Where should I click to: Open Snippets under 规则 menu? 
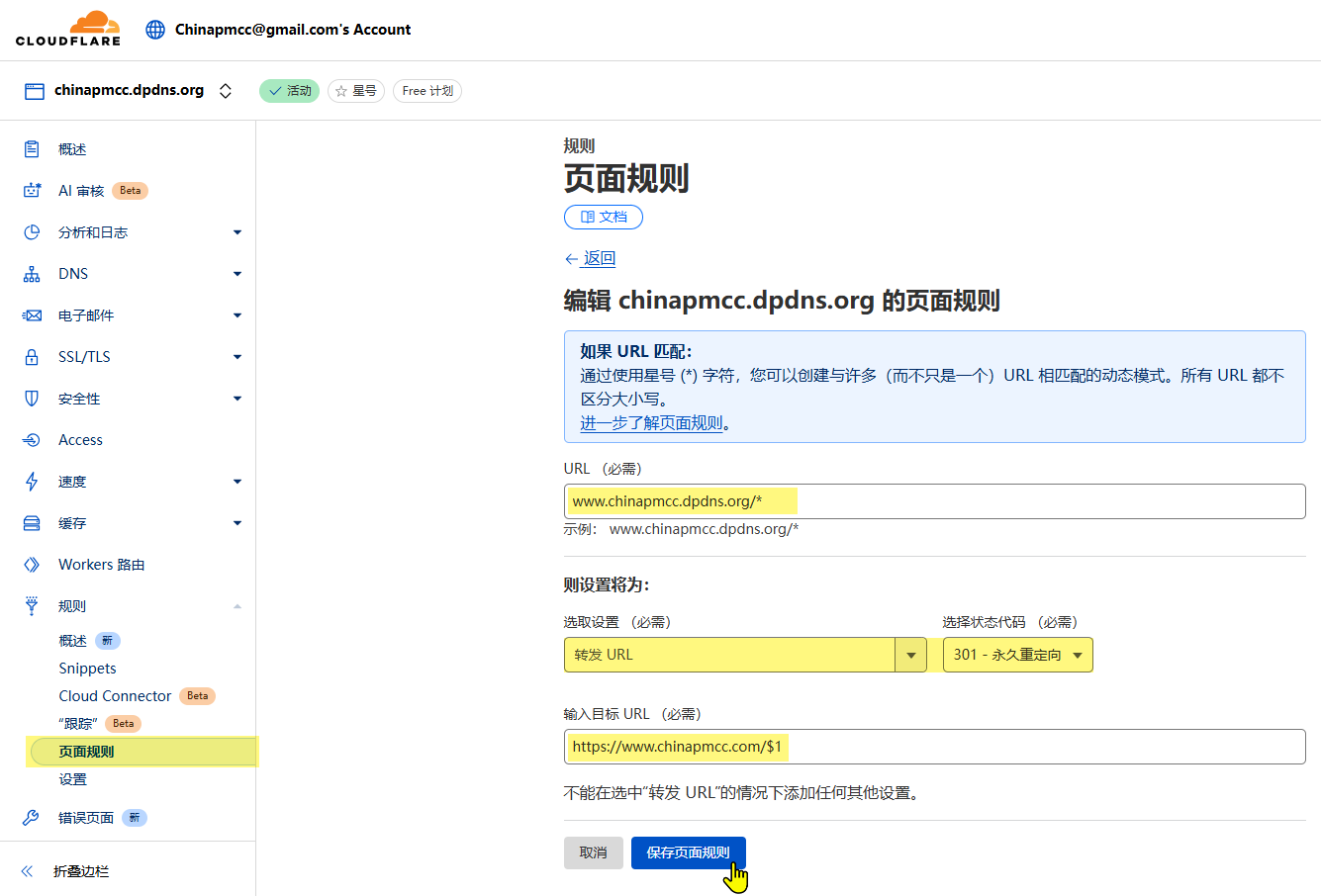tap(87, 669)
